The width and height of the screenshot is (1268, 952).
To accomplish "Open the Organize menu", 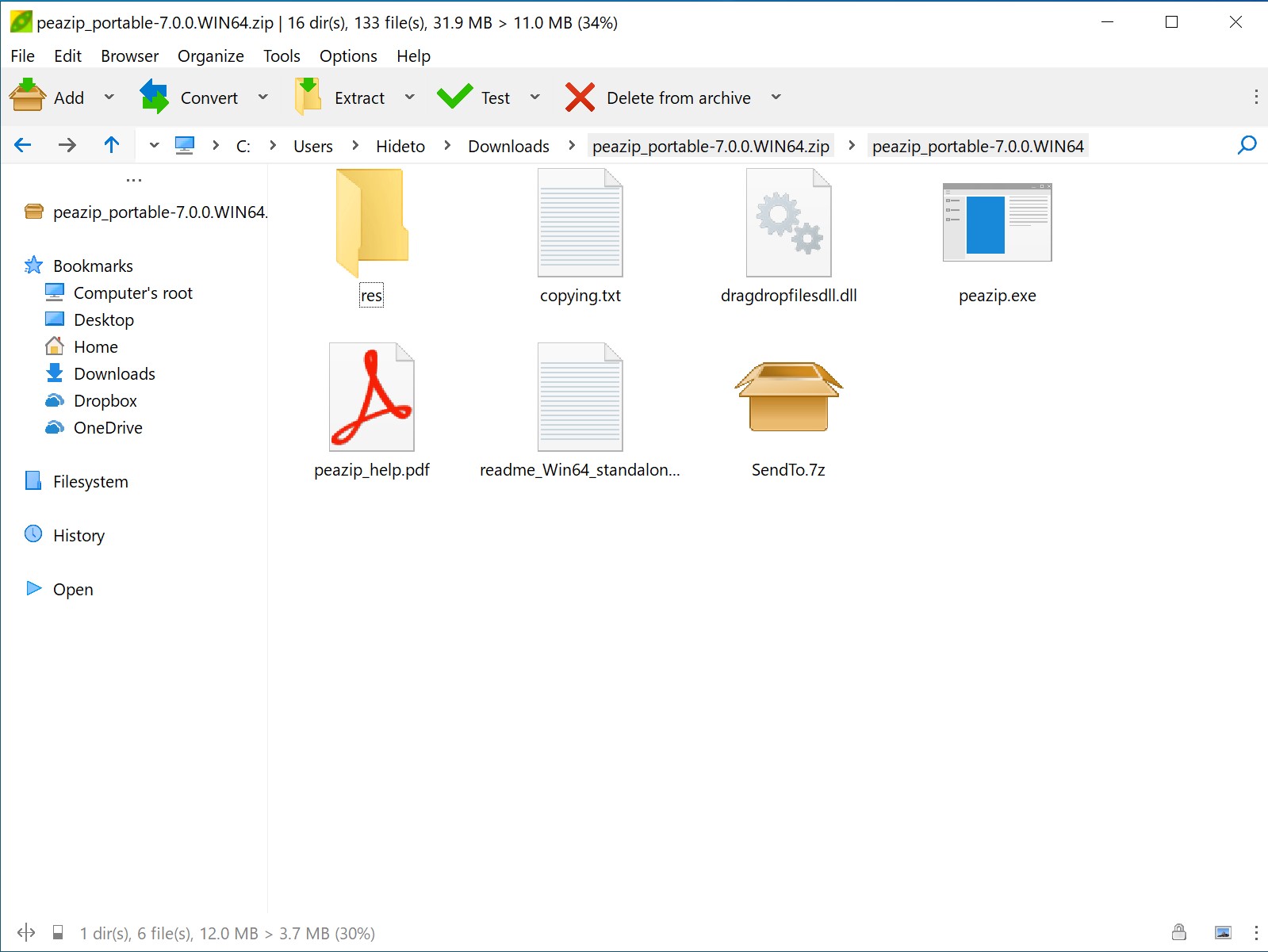I will [x=210, y=55].
